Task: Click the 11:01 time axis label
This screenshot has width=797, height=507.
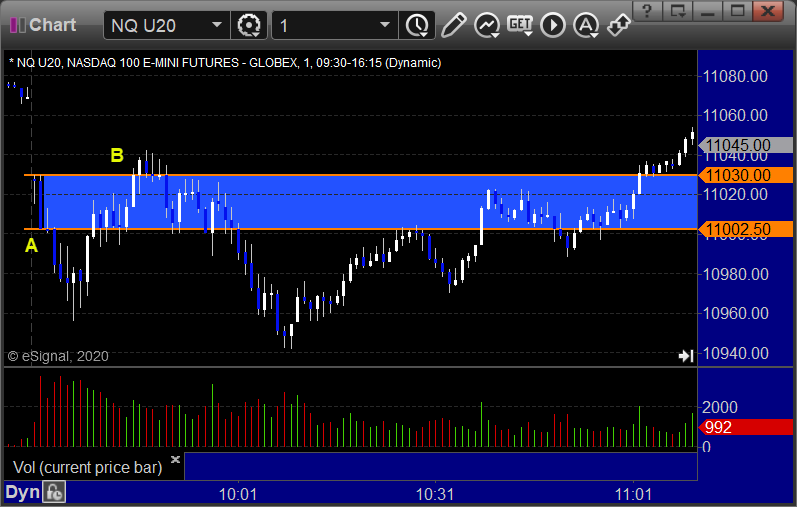Action: point(633,494)
